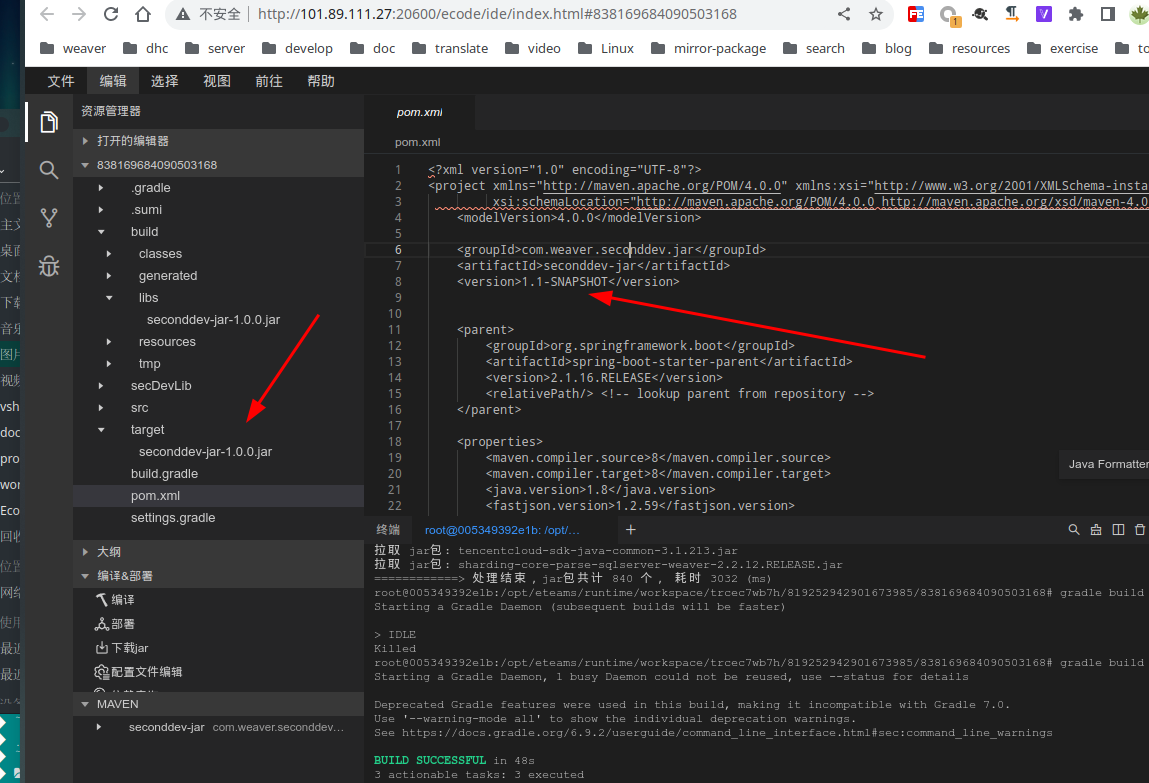
Task: Click the red FE extension icon
Action: pos(916,14)
